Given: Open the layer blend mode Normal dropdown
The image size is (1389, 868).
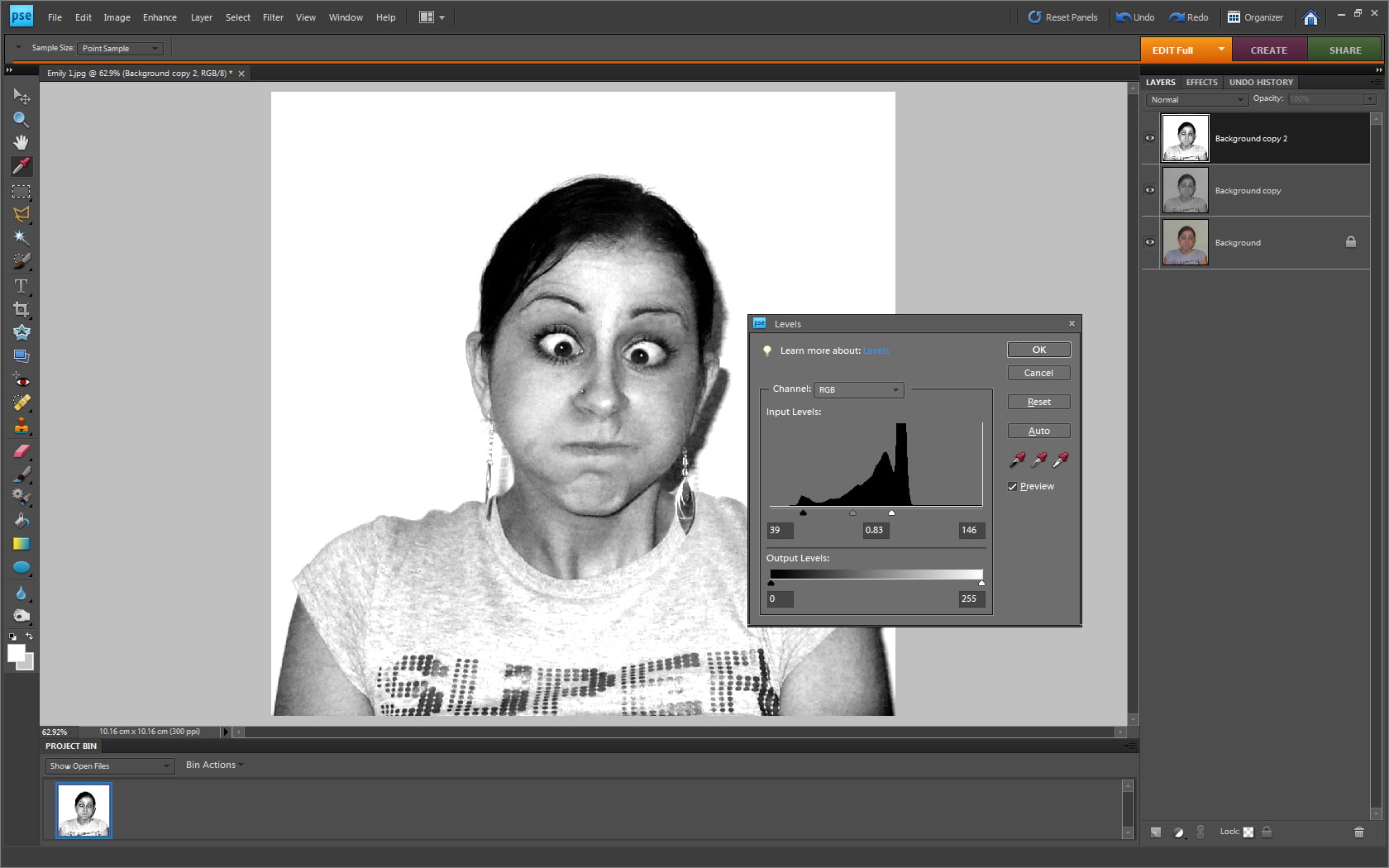Looking at the screenshot, I should click(1196, 99).
